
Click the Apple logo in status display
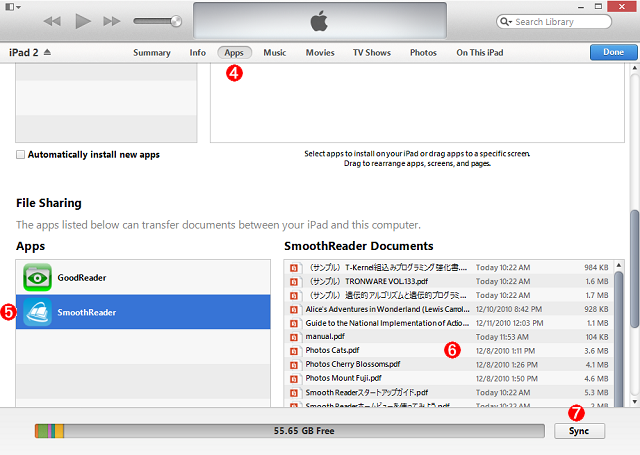[319, 21]
